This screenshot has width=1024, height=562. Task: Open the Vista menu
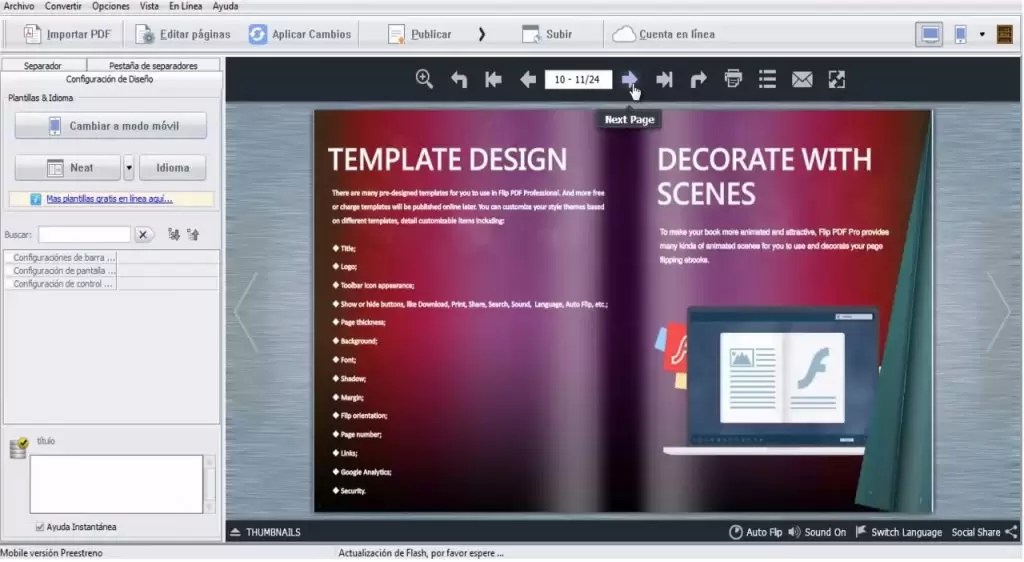pos(149,6)
